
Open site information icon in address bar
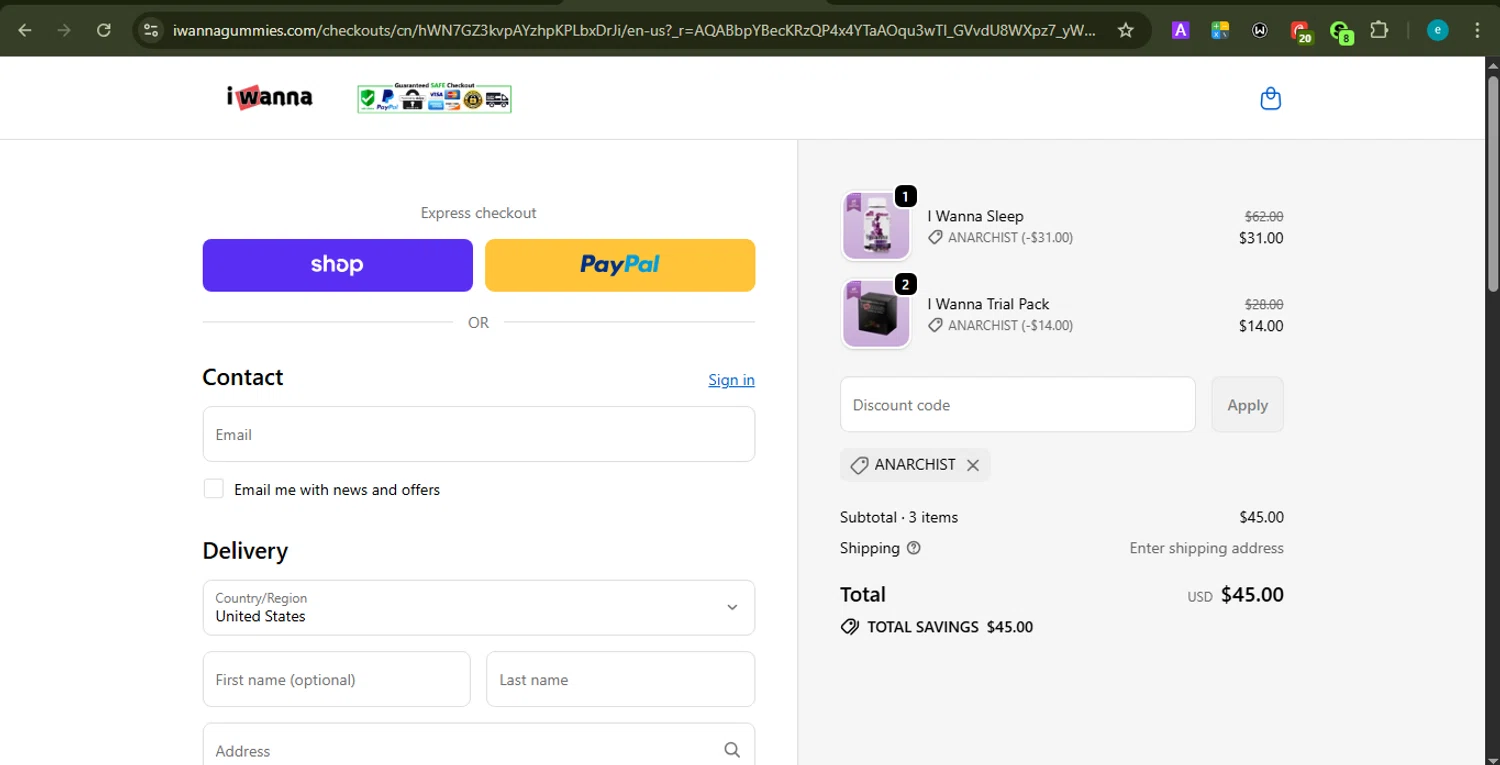pyautogui.click(x=151, y=30)
